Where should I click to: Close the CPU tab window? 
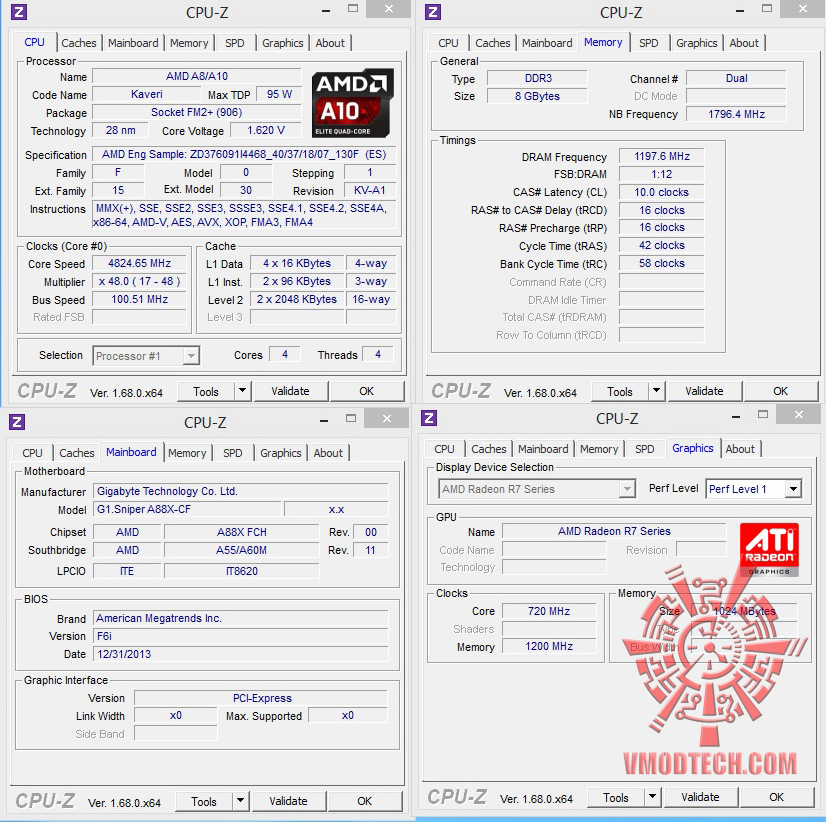pyautogui.click(x=389, y=8)
